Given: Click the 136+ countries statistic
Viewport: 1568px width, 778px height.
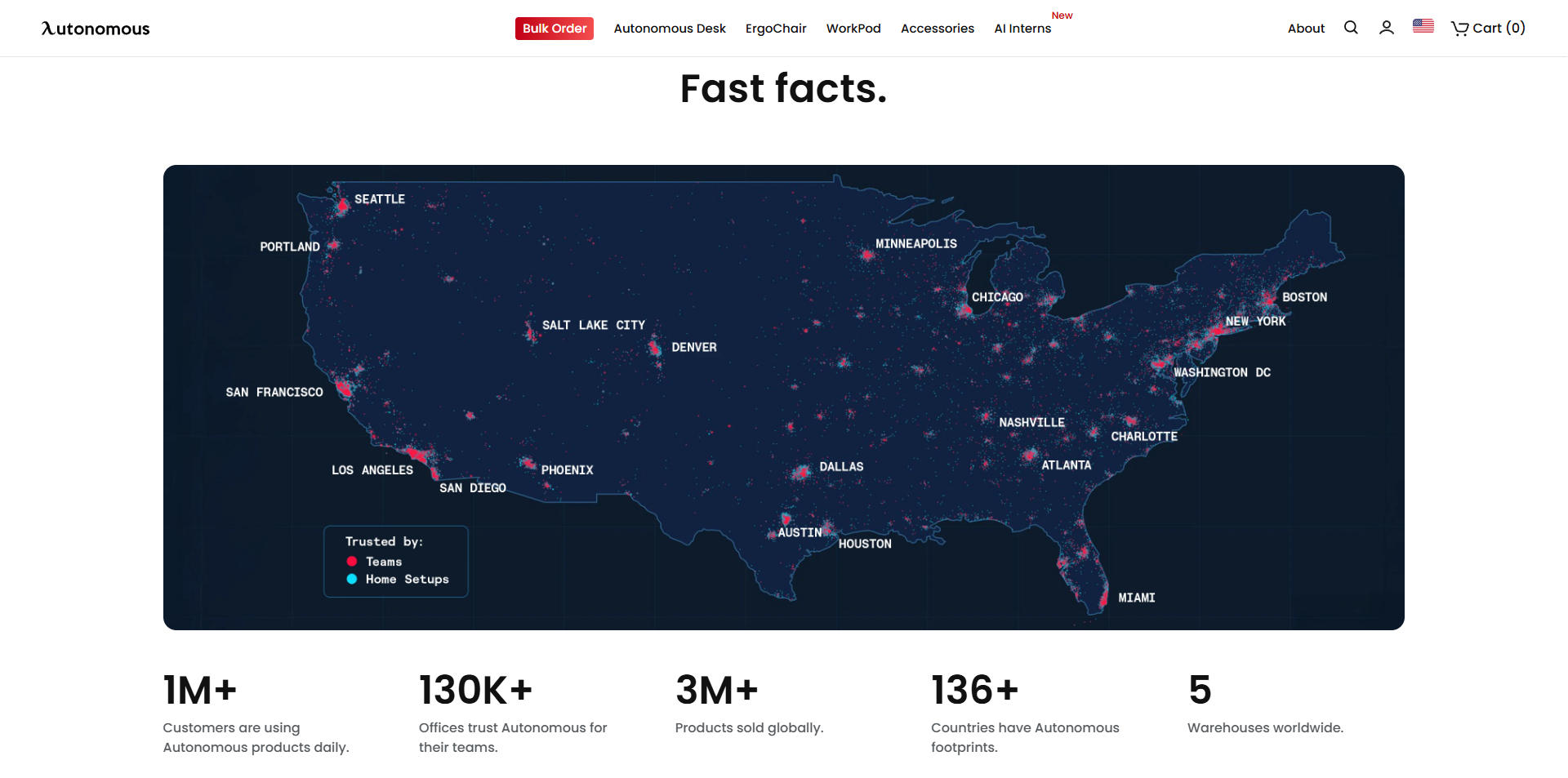Looking at the screenshot, I should point(974,691).
